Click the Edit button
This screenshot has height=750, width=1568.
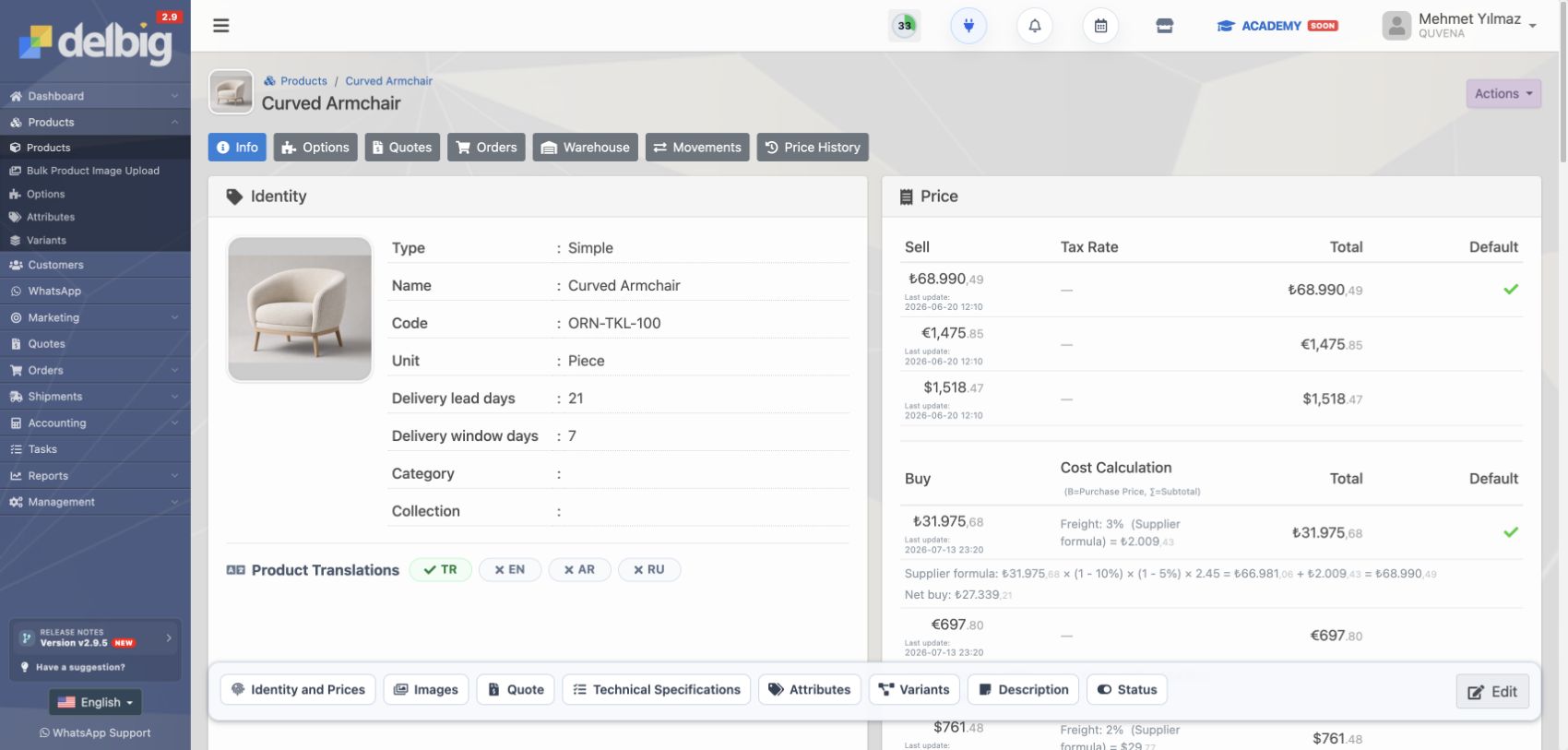[x=1492, y=692]
